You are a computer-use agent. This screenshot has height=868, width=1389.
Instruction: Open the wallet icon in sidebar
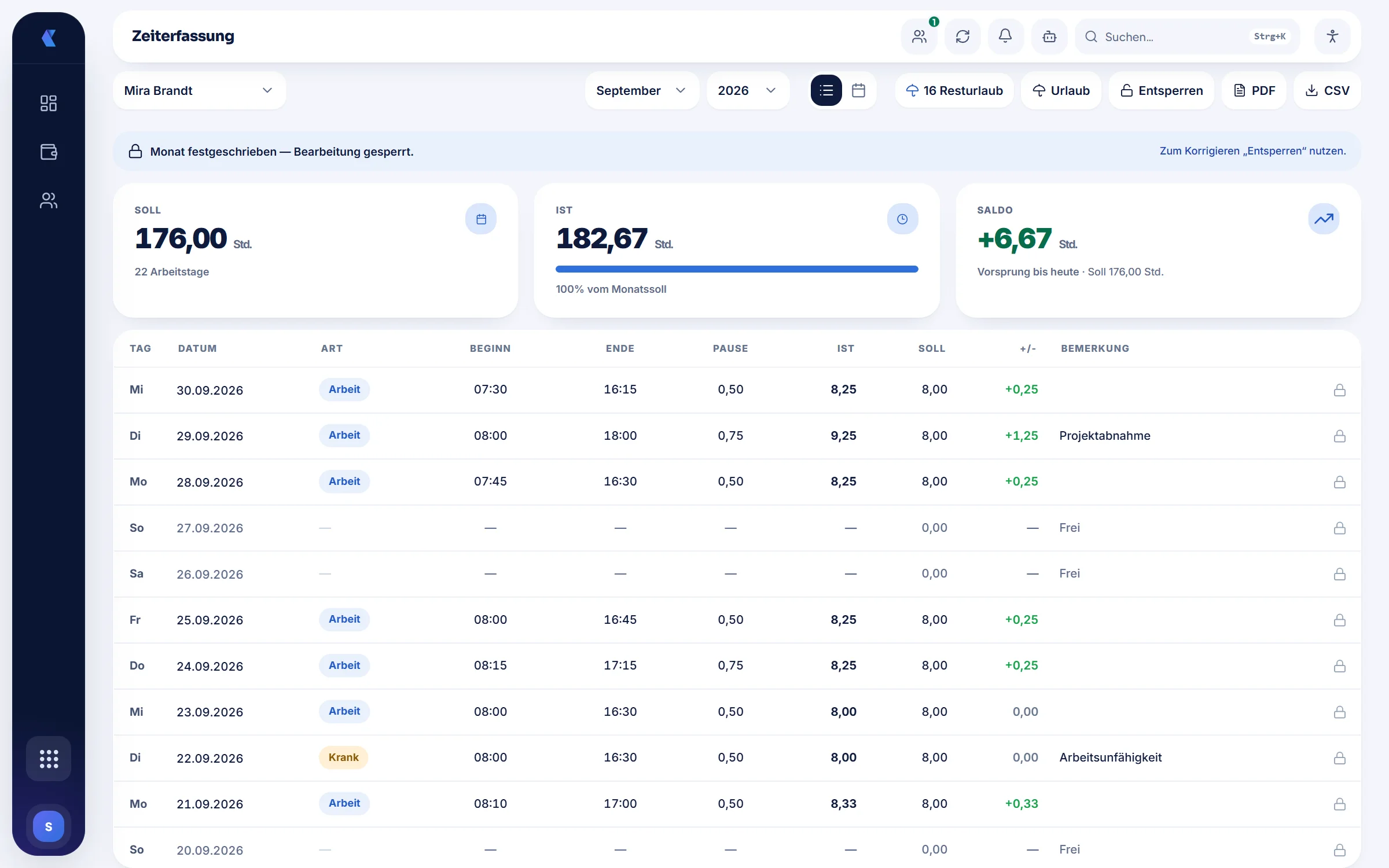49,152
